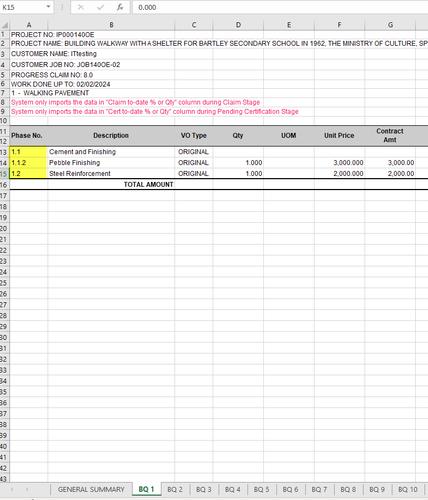
Task: Click the Contract Amt header cell
Action: coord(390,136)
